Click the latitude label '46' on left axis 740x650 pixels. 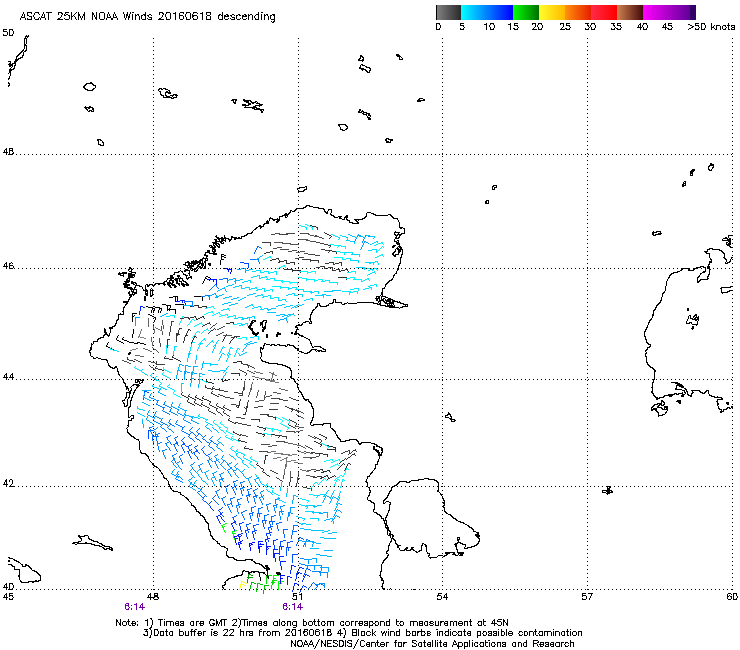point(8,266)
